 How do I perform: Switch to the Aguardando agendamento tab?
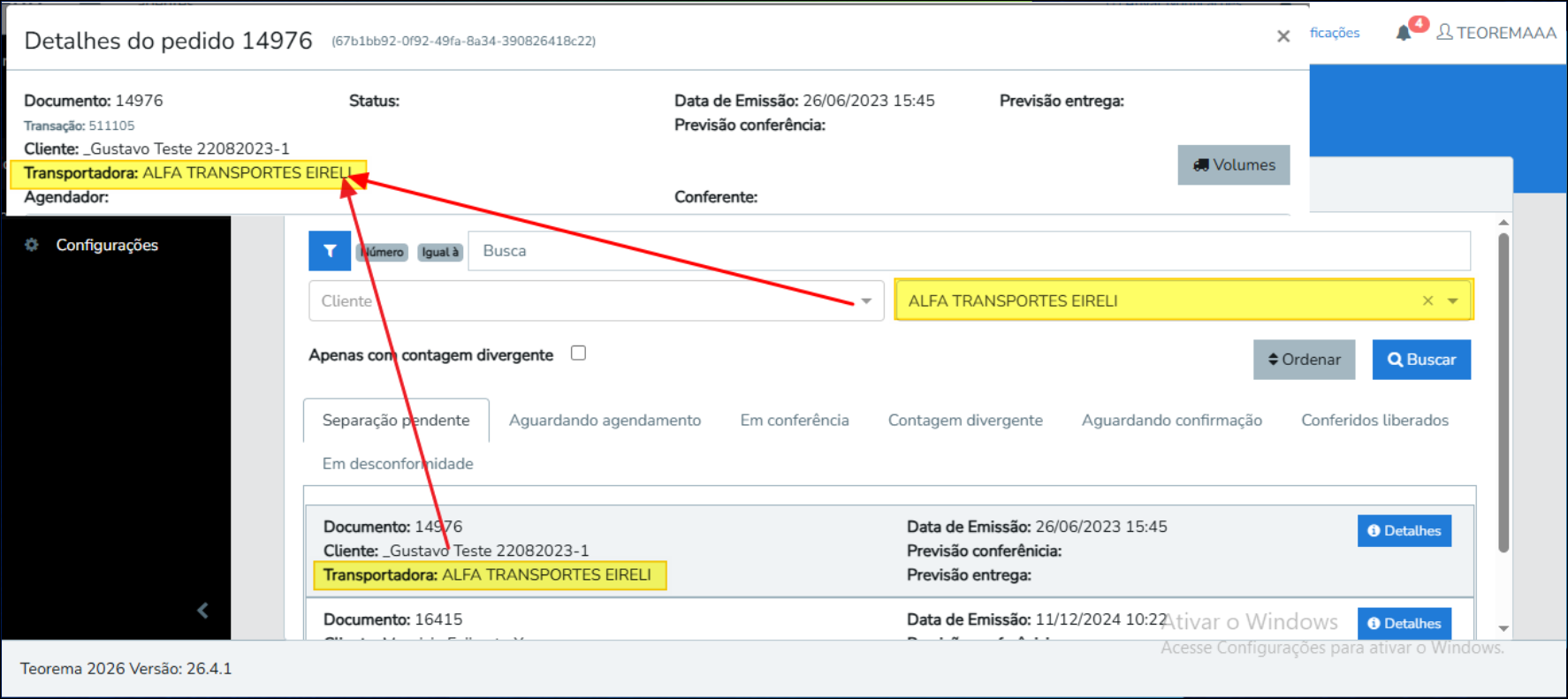click(x=605, y=421)
